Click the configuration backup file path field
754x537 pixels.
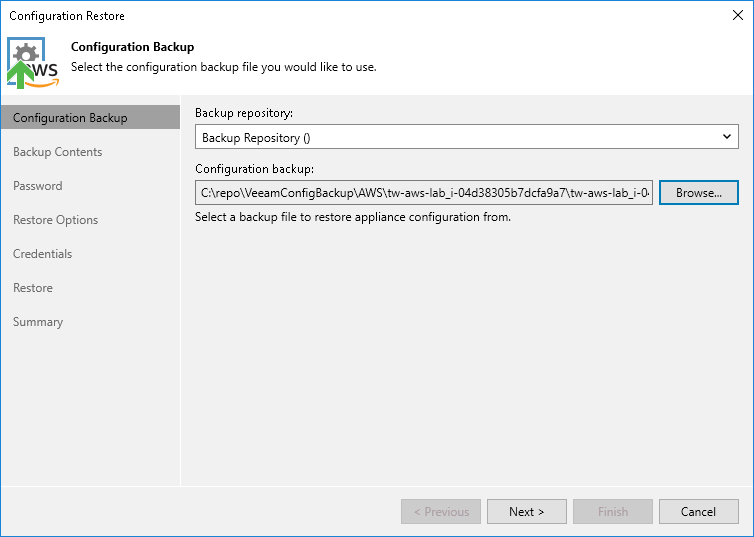(423, 192)
